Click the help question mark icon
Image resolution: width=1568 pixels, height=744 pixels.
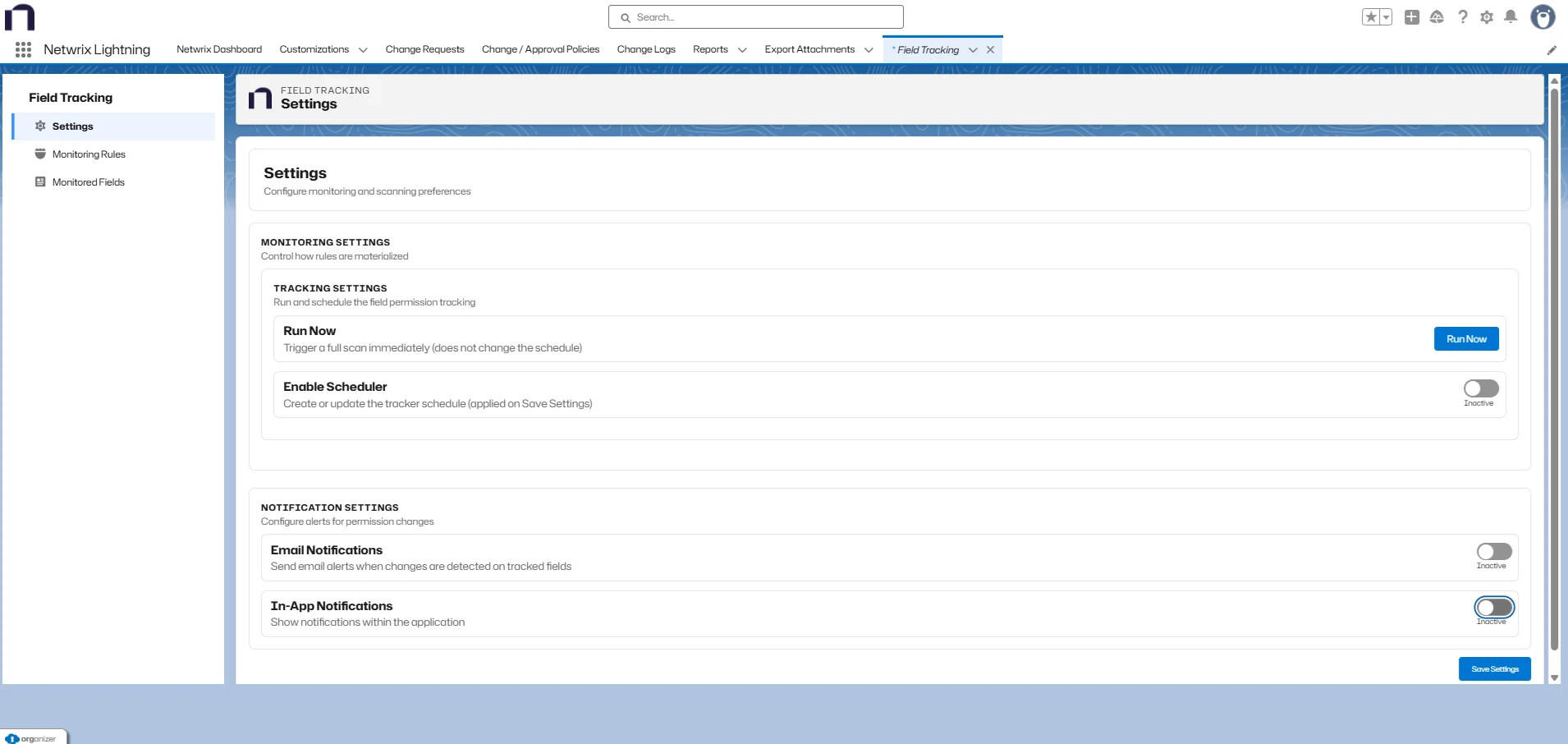pos(1462,17)
